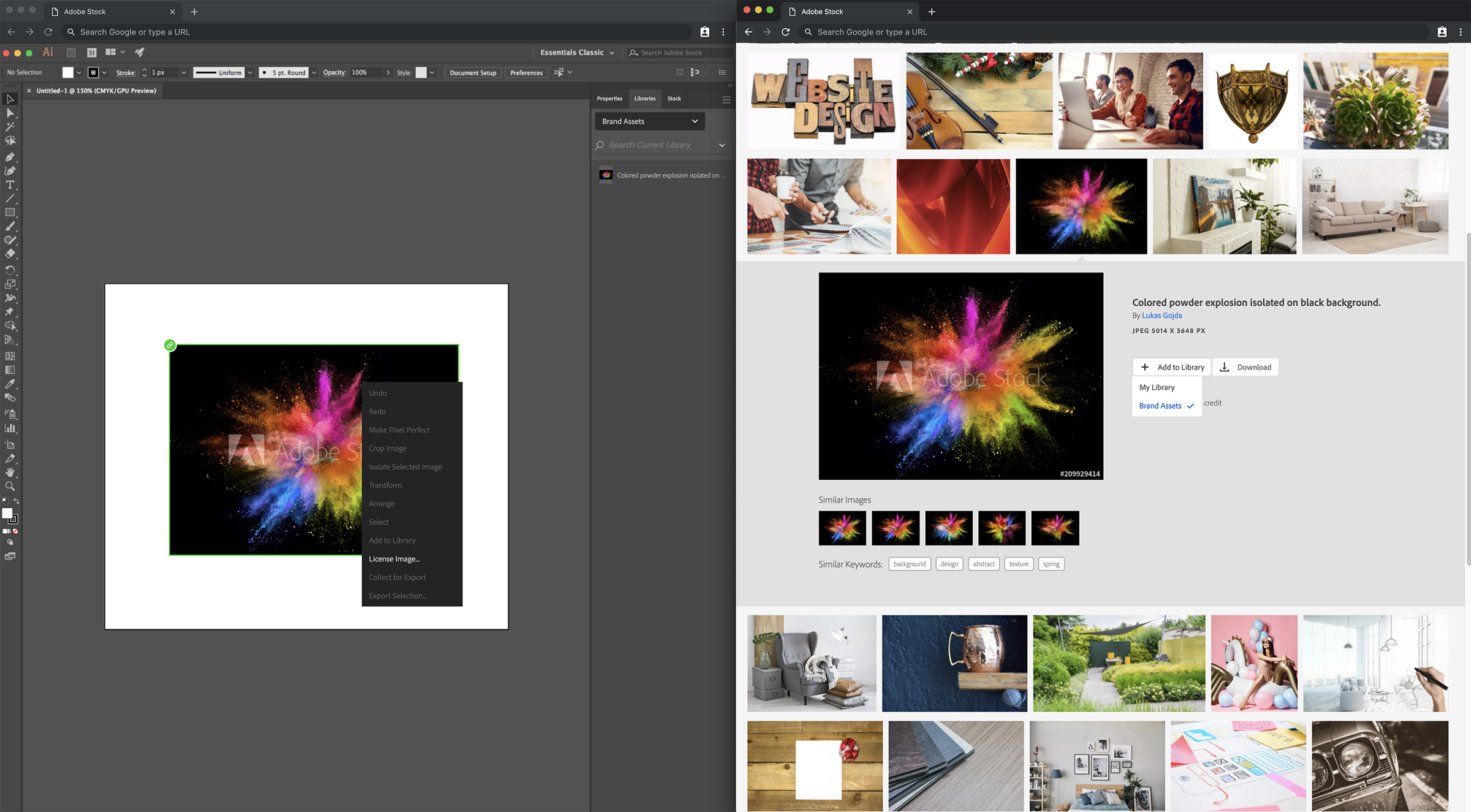1471x812 pixels.
Task: Open Adobe Stock via St icon
Action: click(x=92, y=53)
